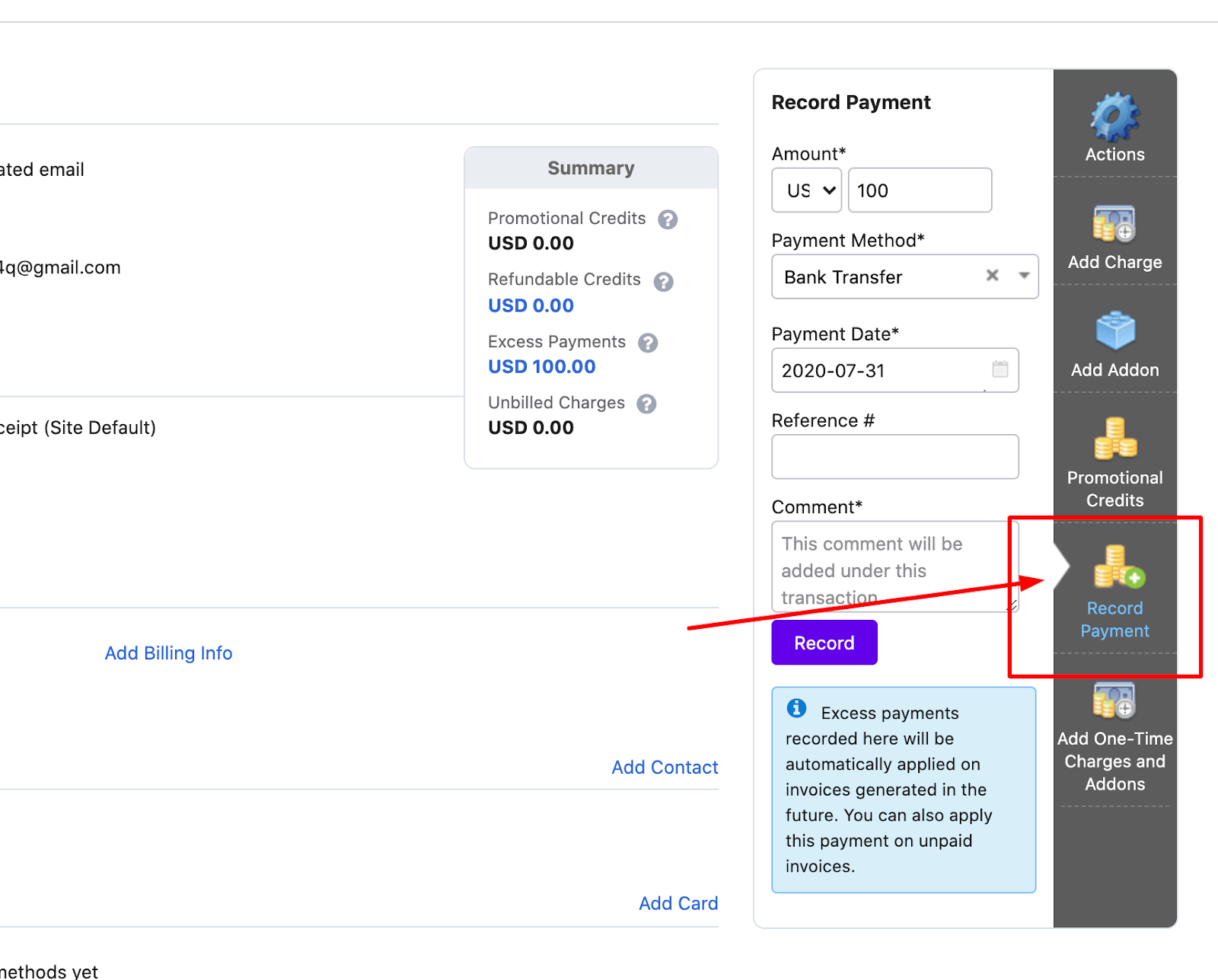Viewport: 1218px width, 980px height.
Task: Click the Add Contact link
Action: [665, 768]
